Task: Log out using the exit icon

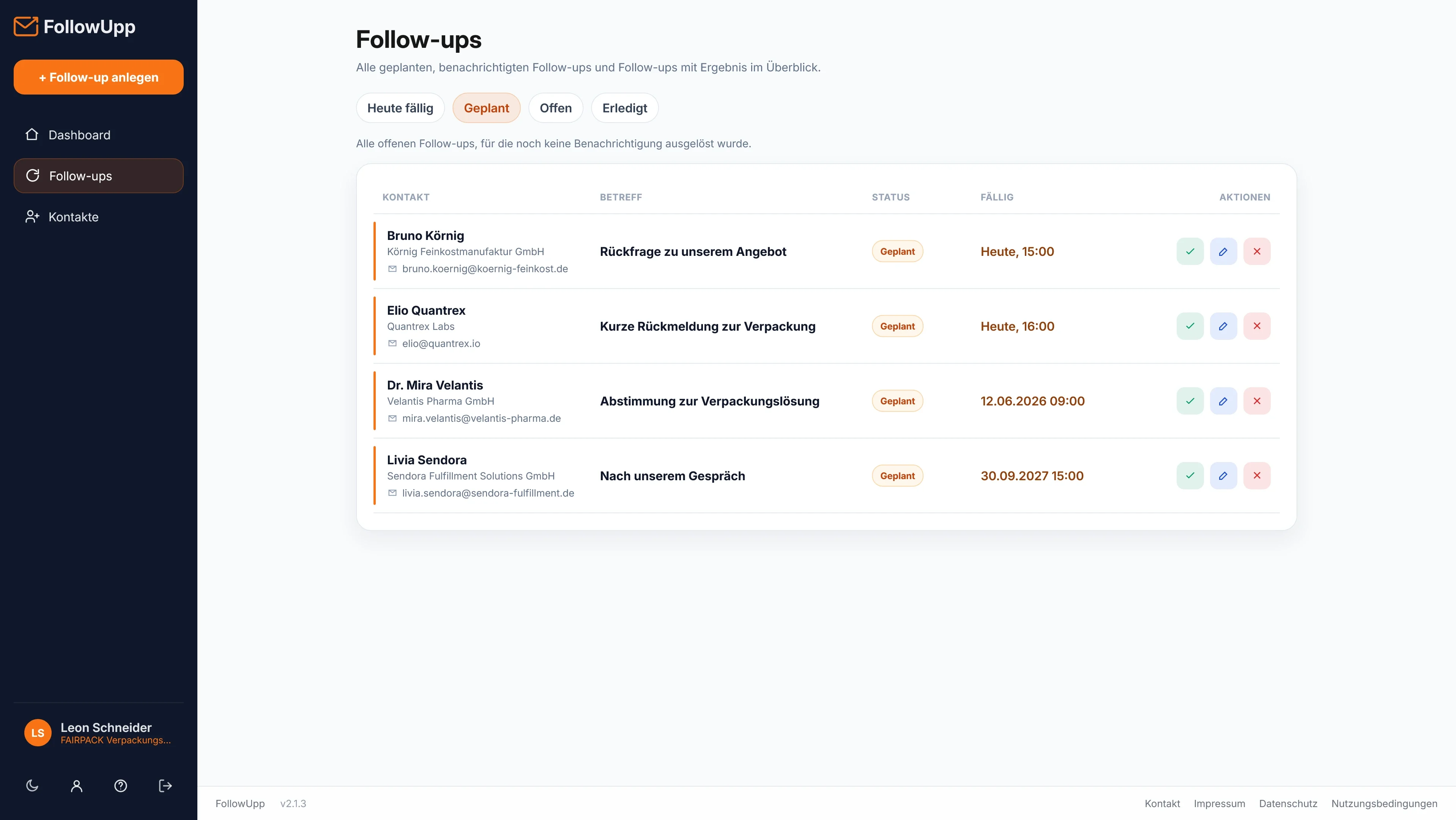Action: (165, 785)
